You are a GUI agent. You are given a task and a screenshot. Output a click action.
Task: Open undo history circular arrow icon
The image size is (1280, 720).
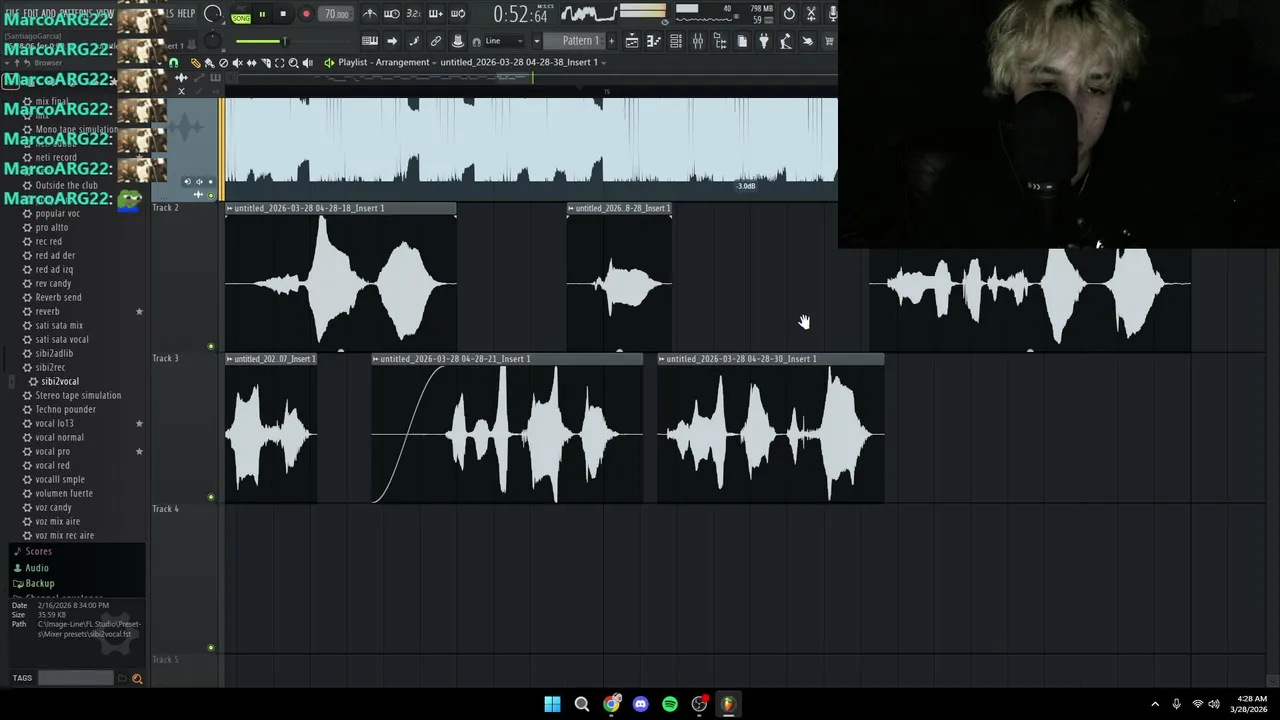point(789,14)
